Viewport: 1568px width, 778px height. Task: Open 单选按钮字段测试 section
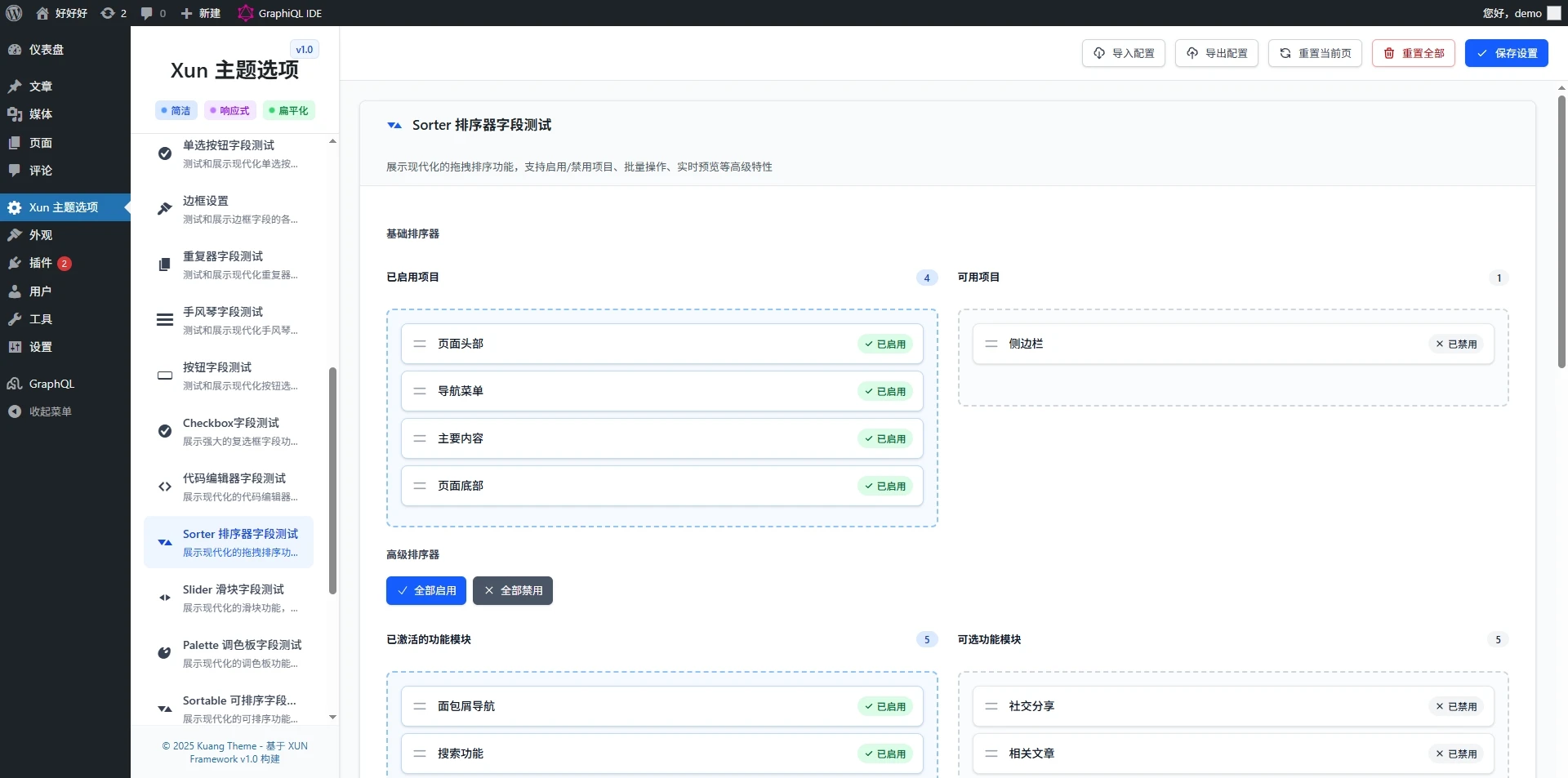[229, 153]
